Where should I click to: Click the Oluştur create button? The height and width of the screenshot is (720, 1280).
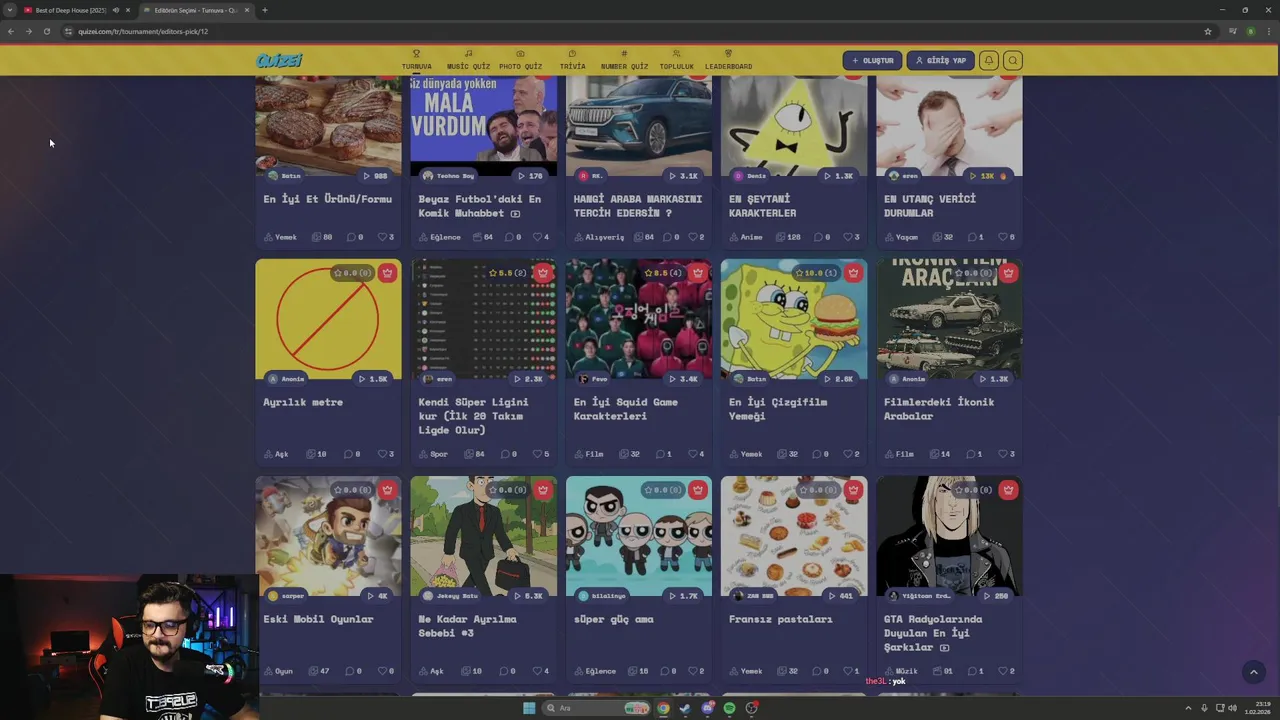(x=872, y=60)
